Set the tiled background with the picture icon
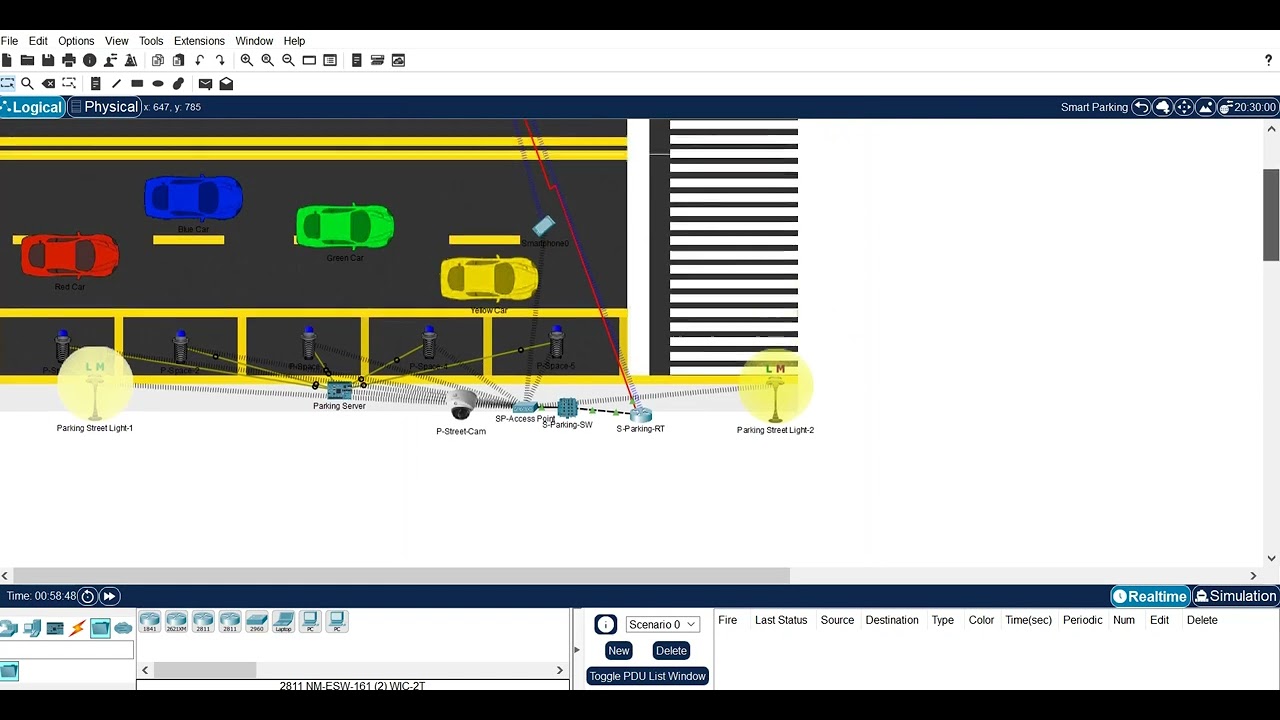 point(1205,107)
